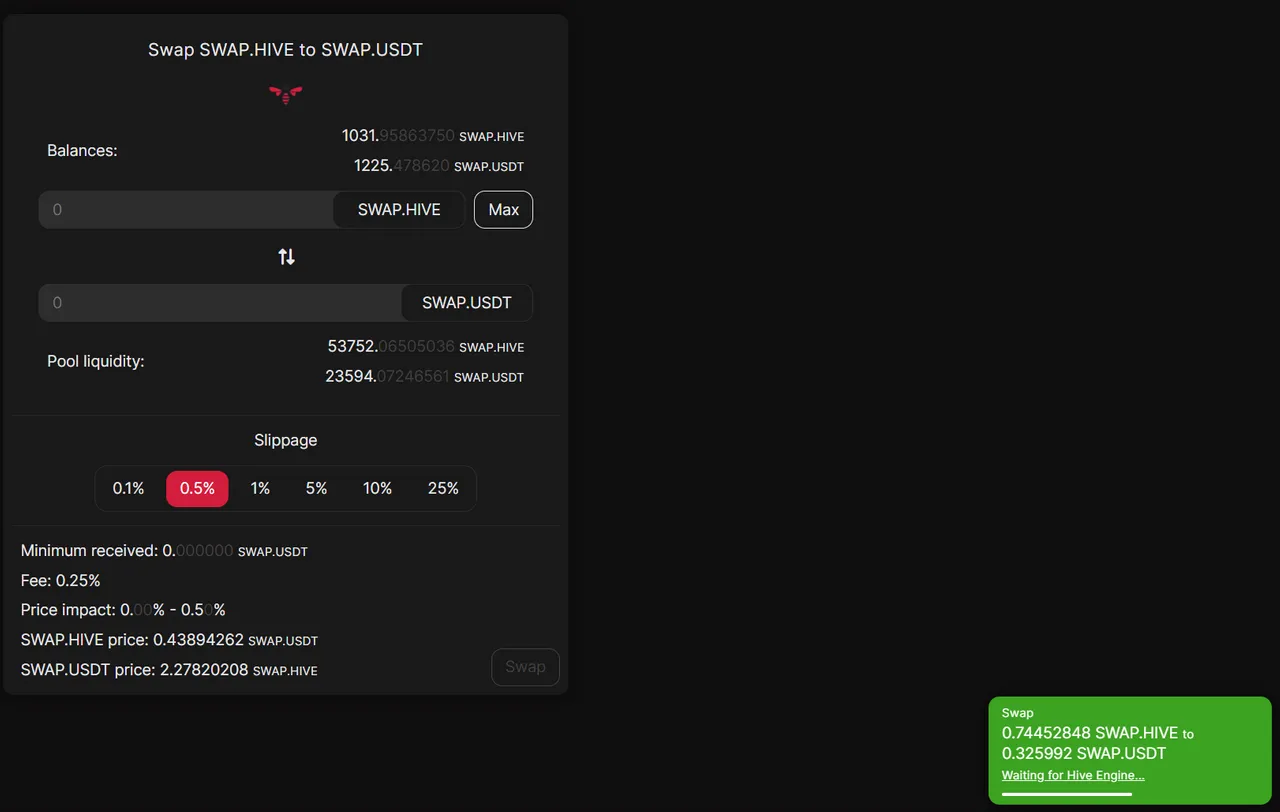The height and width of the screenshot is (812, 1280).
Task: Click the 1031.95863750 SWAP.HIVE balance
Action: point(433,135)
